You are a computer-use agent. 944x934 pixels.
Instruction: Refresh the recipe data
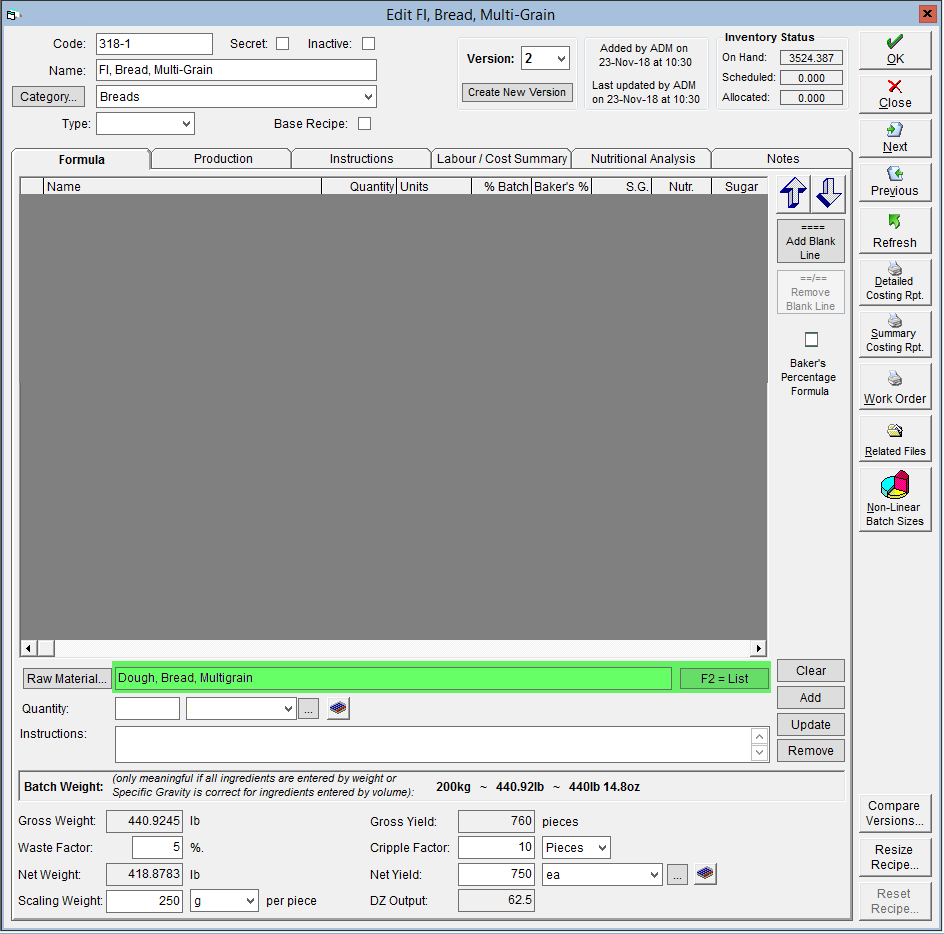click(x=895, y=230)
